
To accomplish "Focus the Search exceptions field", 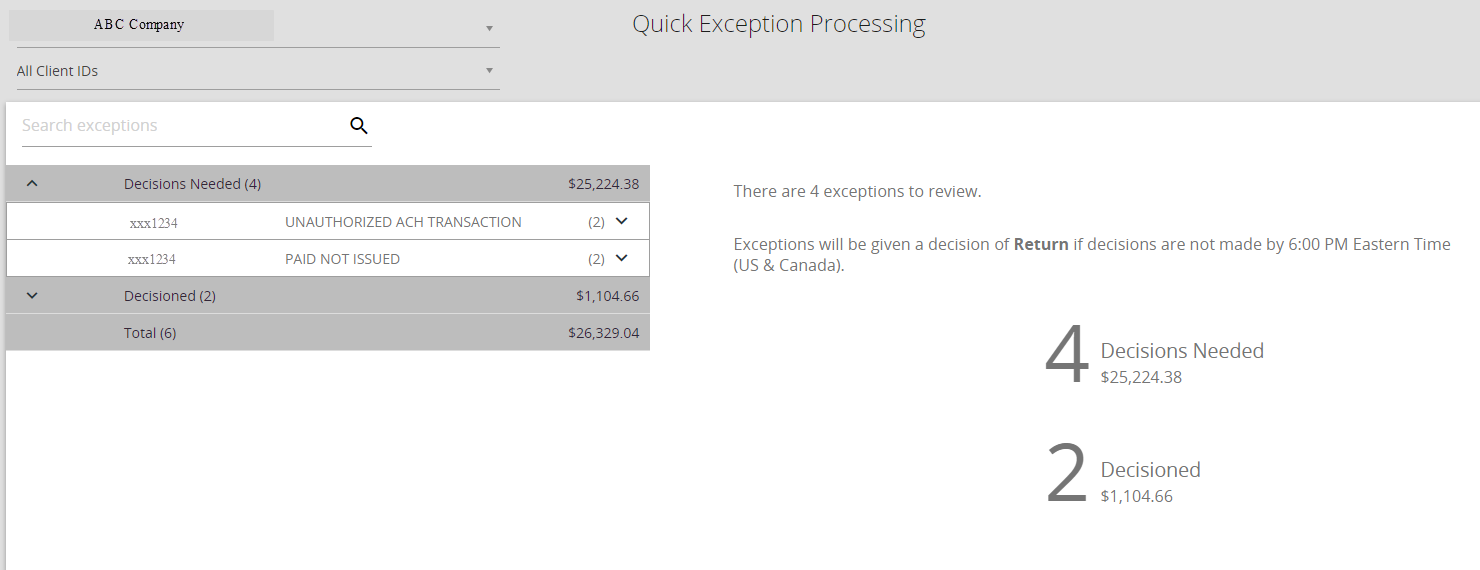I will pos(182,126).
